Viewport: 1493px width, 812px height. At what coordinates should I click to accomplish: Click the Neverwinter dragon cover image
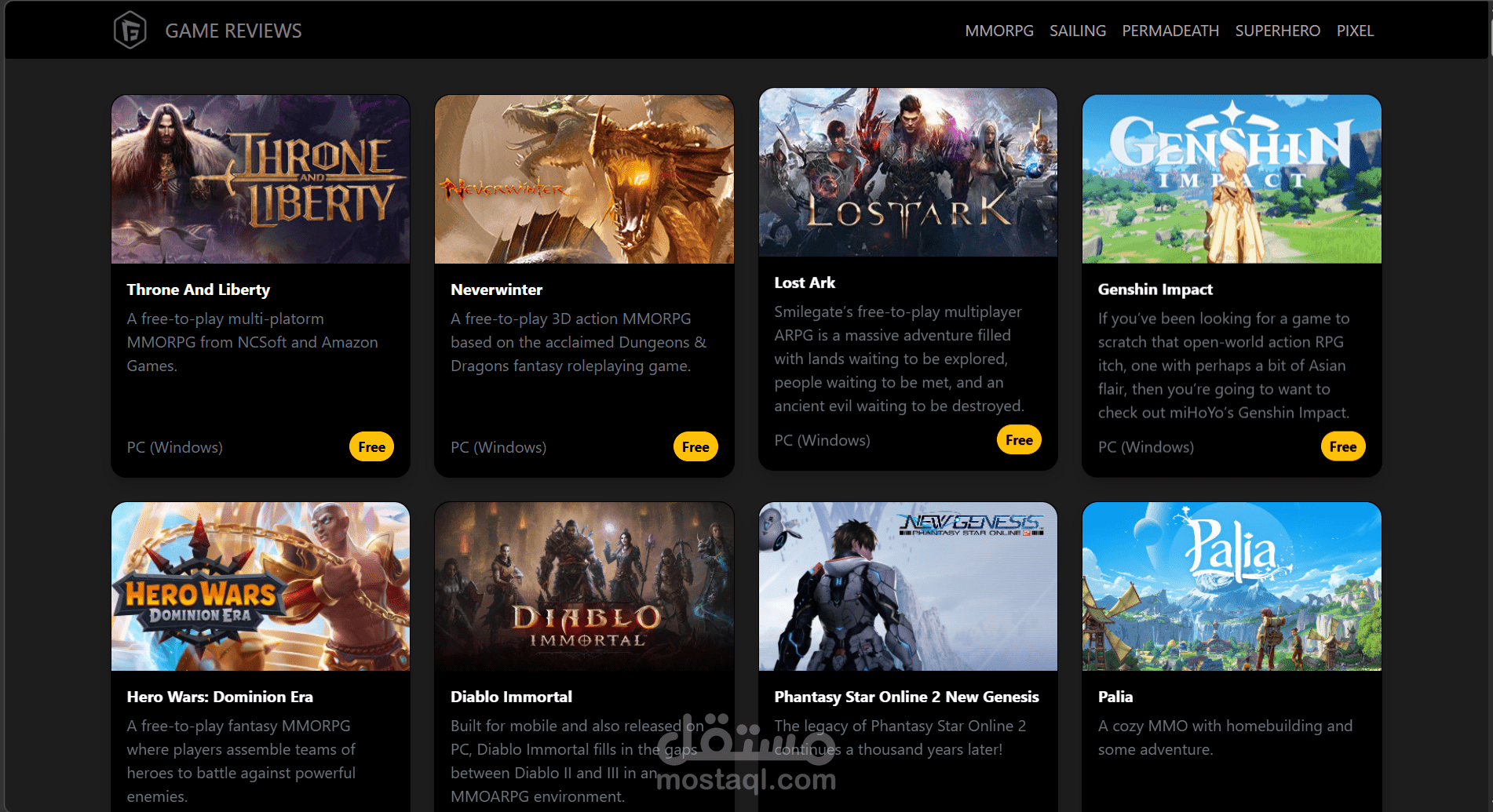584,180
